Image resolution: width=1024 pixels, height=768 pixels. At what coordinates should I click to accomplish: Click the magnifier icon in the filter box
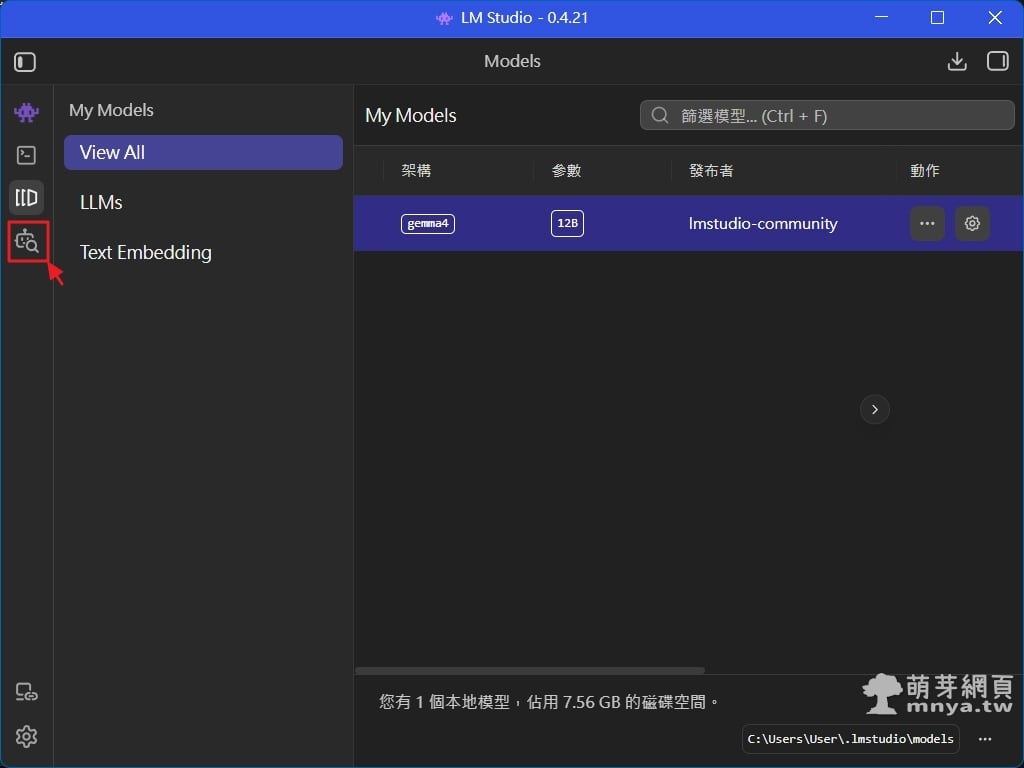(x=660, y=116)
